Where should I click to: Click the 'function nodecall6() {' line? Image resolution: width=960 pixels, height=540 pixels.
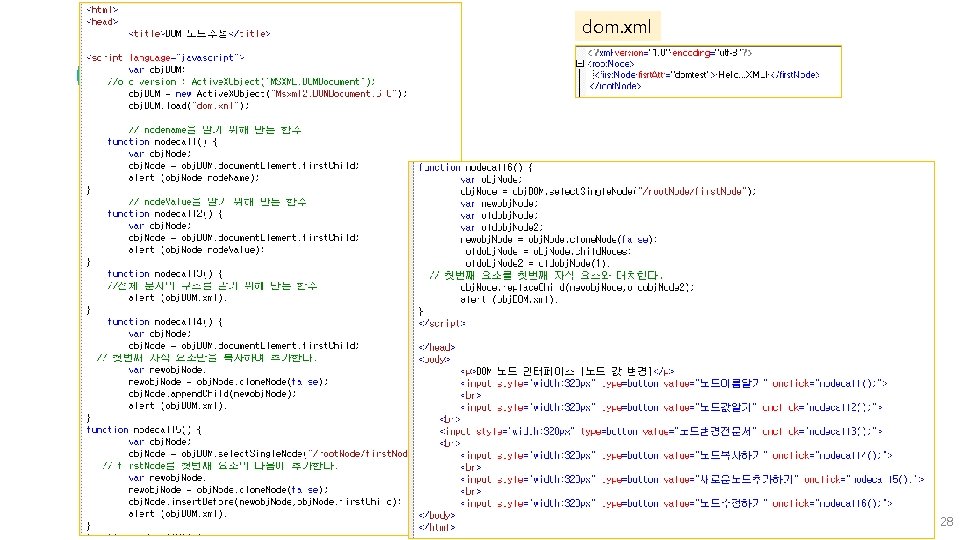476,167
